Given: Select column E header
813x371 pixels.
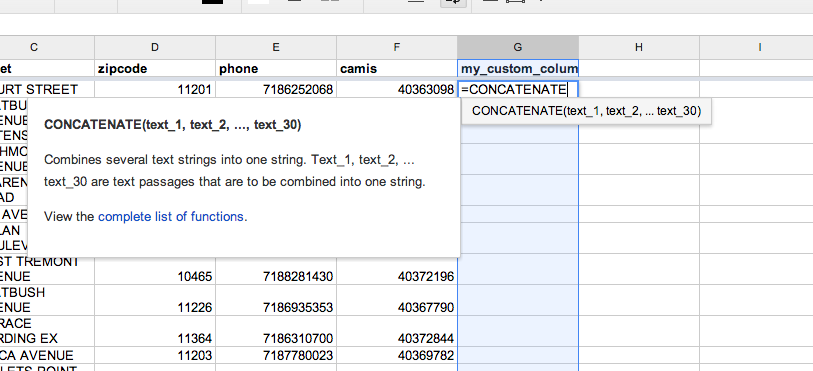Looking at the screenshot, I should 276,47.
